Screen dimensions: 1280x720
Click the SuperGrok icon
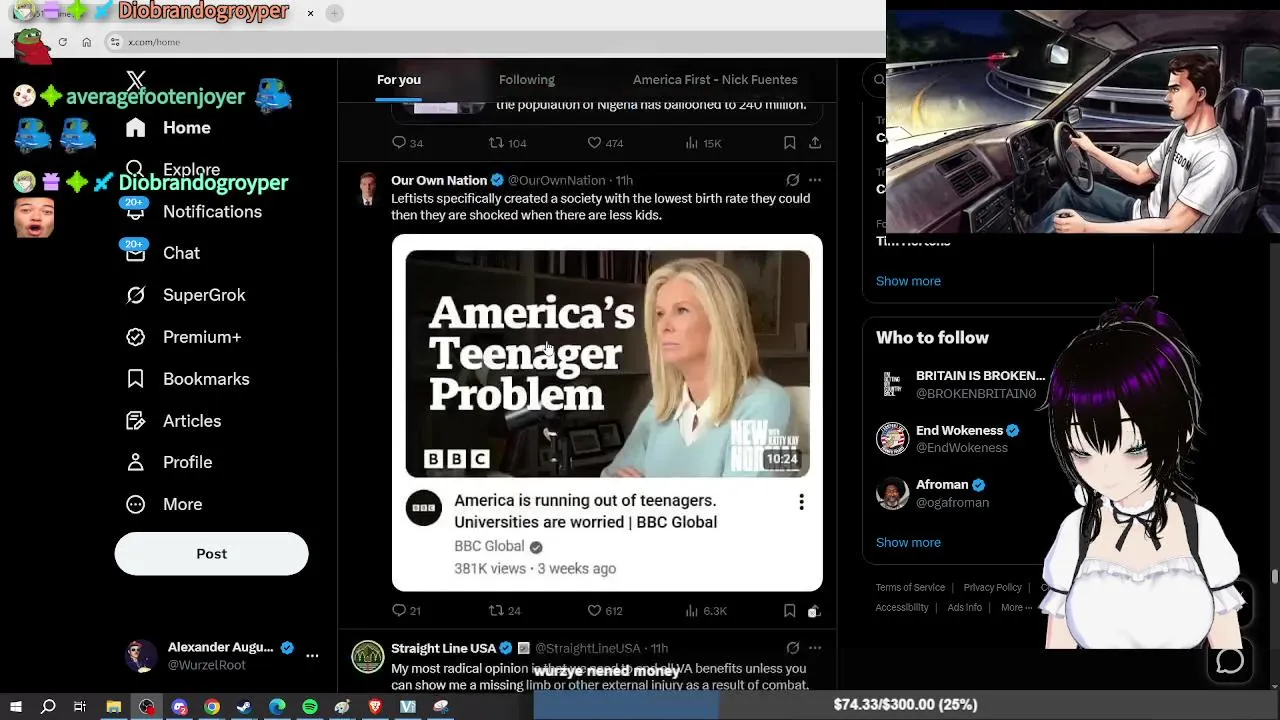(x=136, y=295)
